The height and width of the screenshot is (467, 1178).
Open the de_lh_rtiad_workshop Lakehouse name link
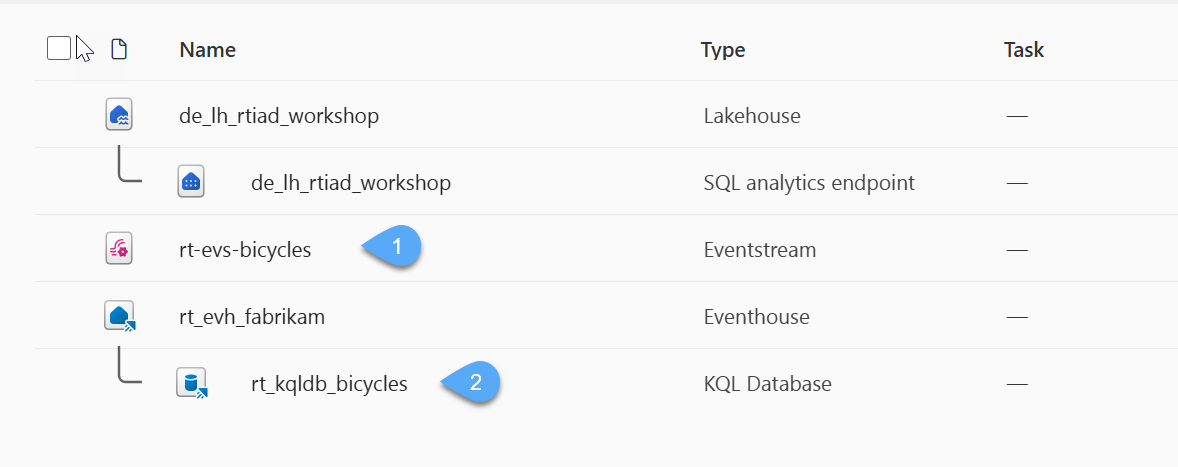click(x=279, y=116)
